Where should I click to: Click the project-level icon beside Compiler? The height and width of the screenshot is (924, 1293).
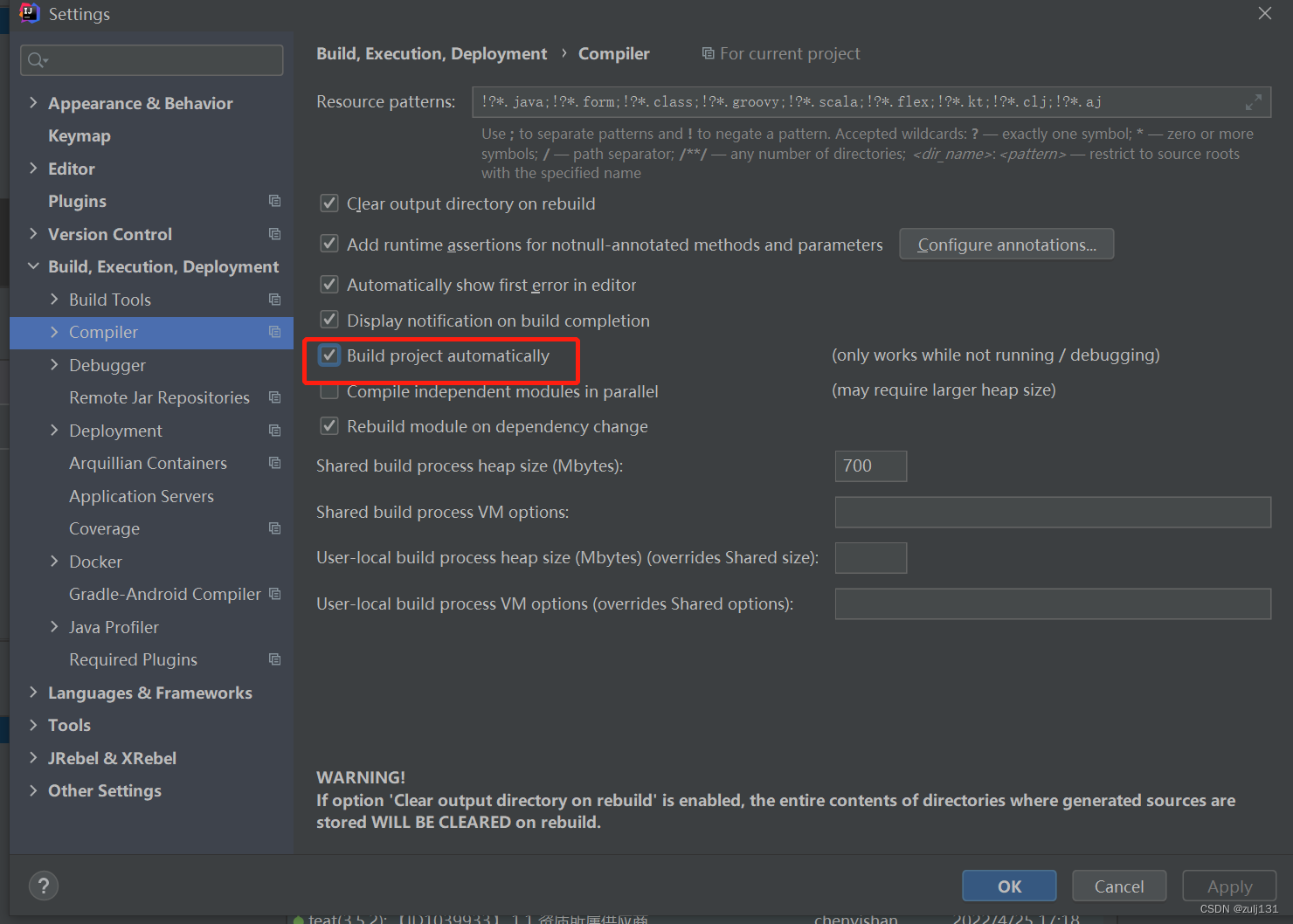coord(274,332)
